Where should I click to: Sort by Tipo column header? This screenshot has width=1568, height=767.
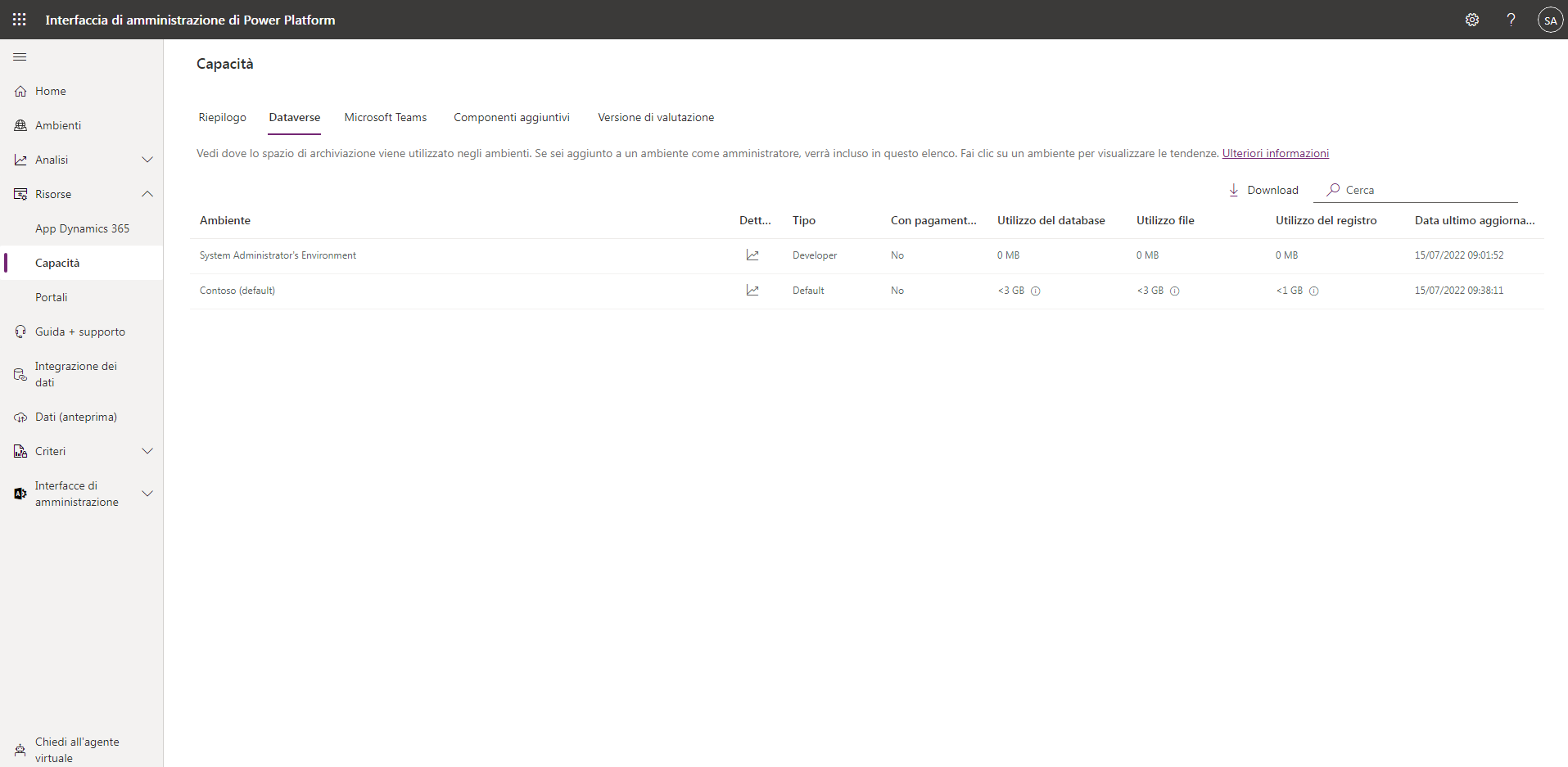pos(803,220)
